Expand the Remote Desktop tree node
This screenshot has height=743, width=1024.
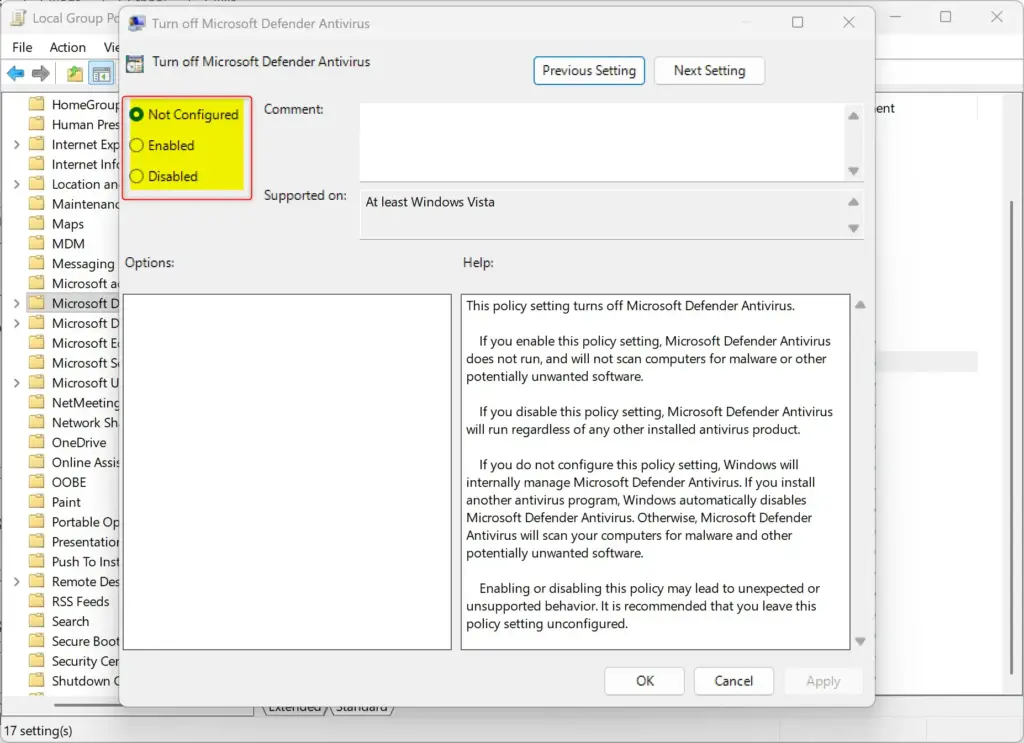pos(16,581)
